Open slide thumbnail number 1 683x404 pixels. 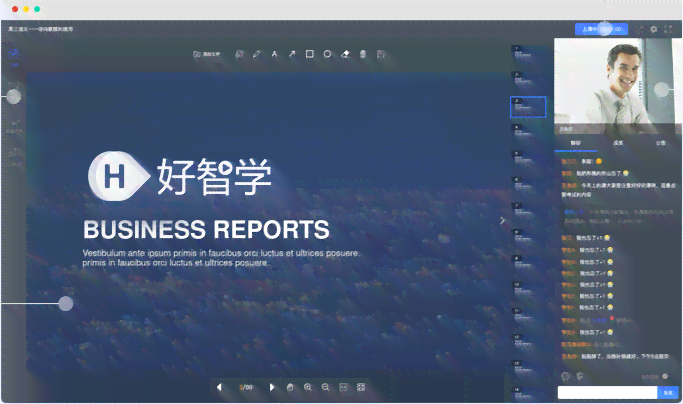[528, 54]
